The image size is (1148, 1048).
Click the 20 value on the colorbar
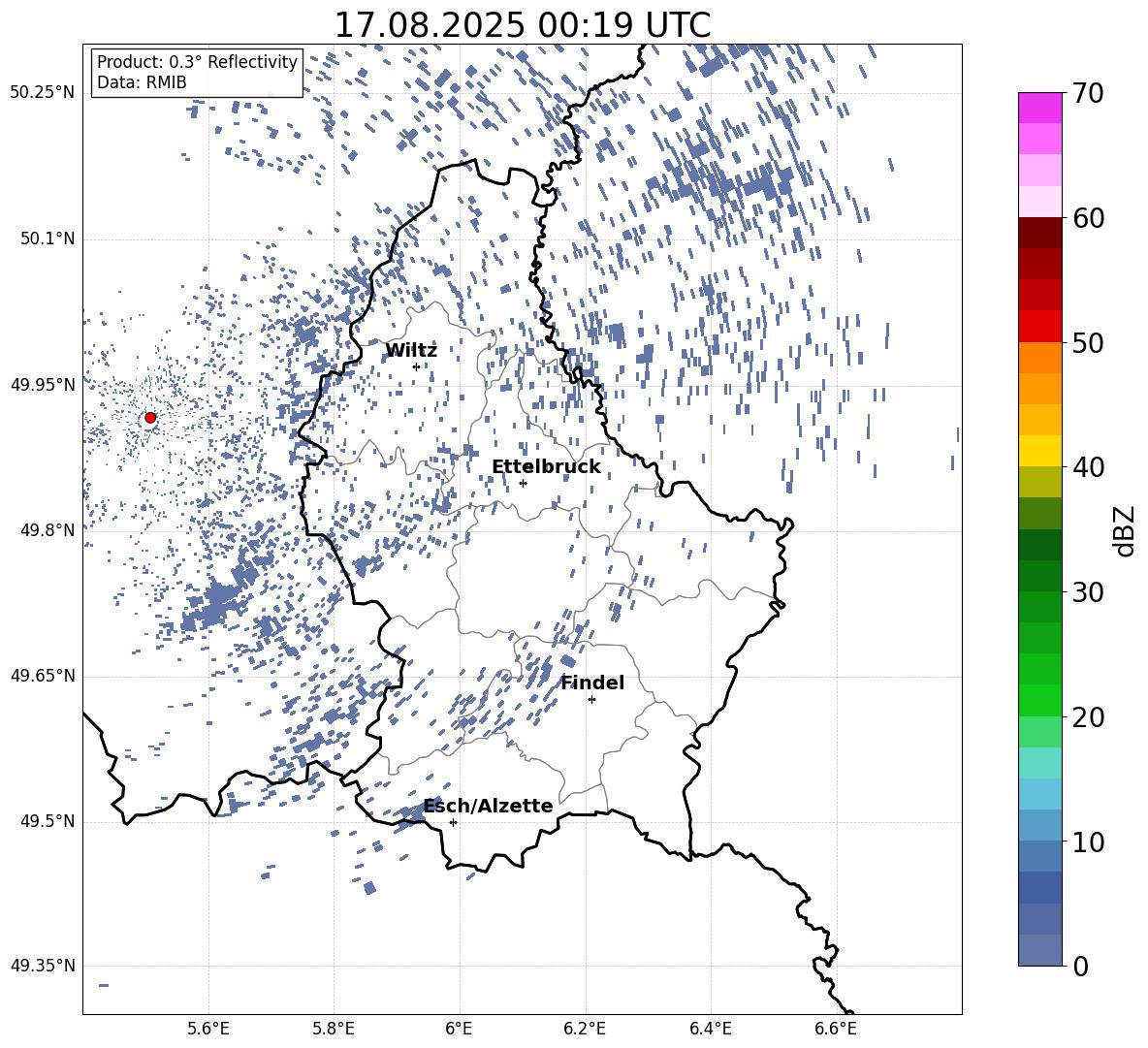pos(1088,717)
